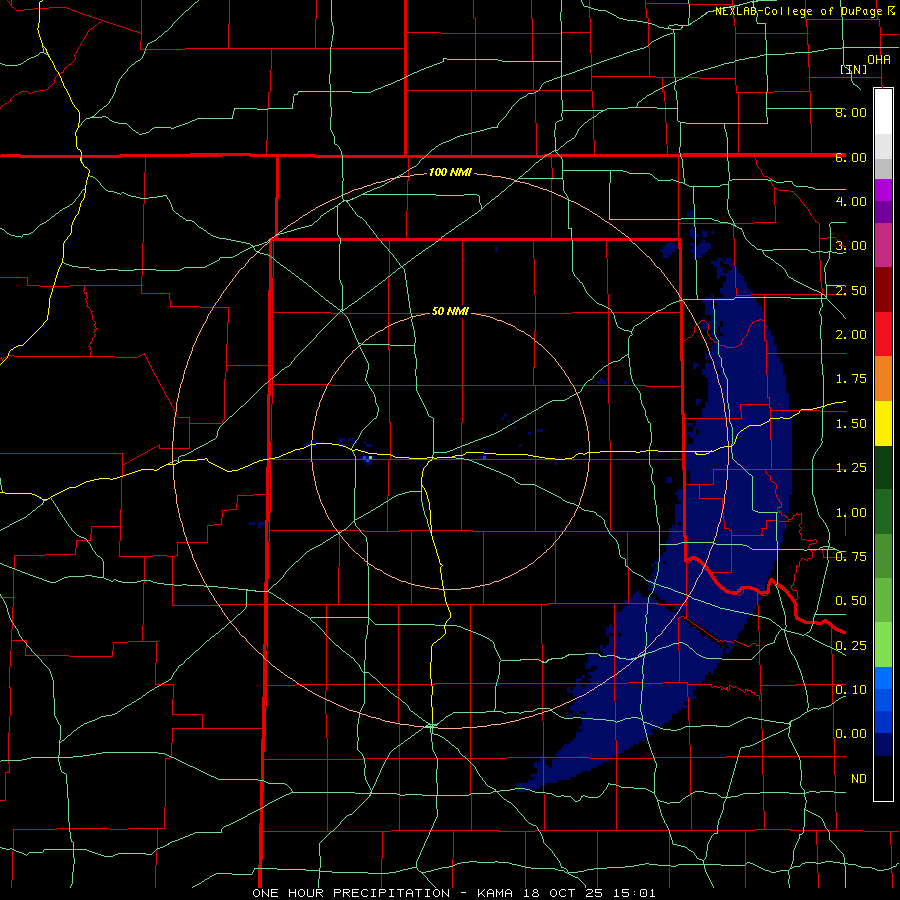
Task: Click the ND legend label
Action: (x=859, y=779)
